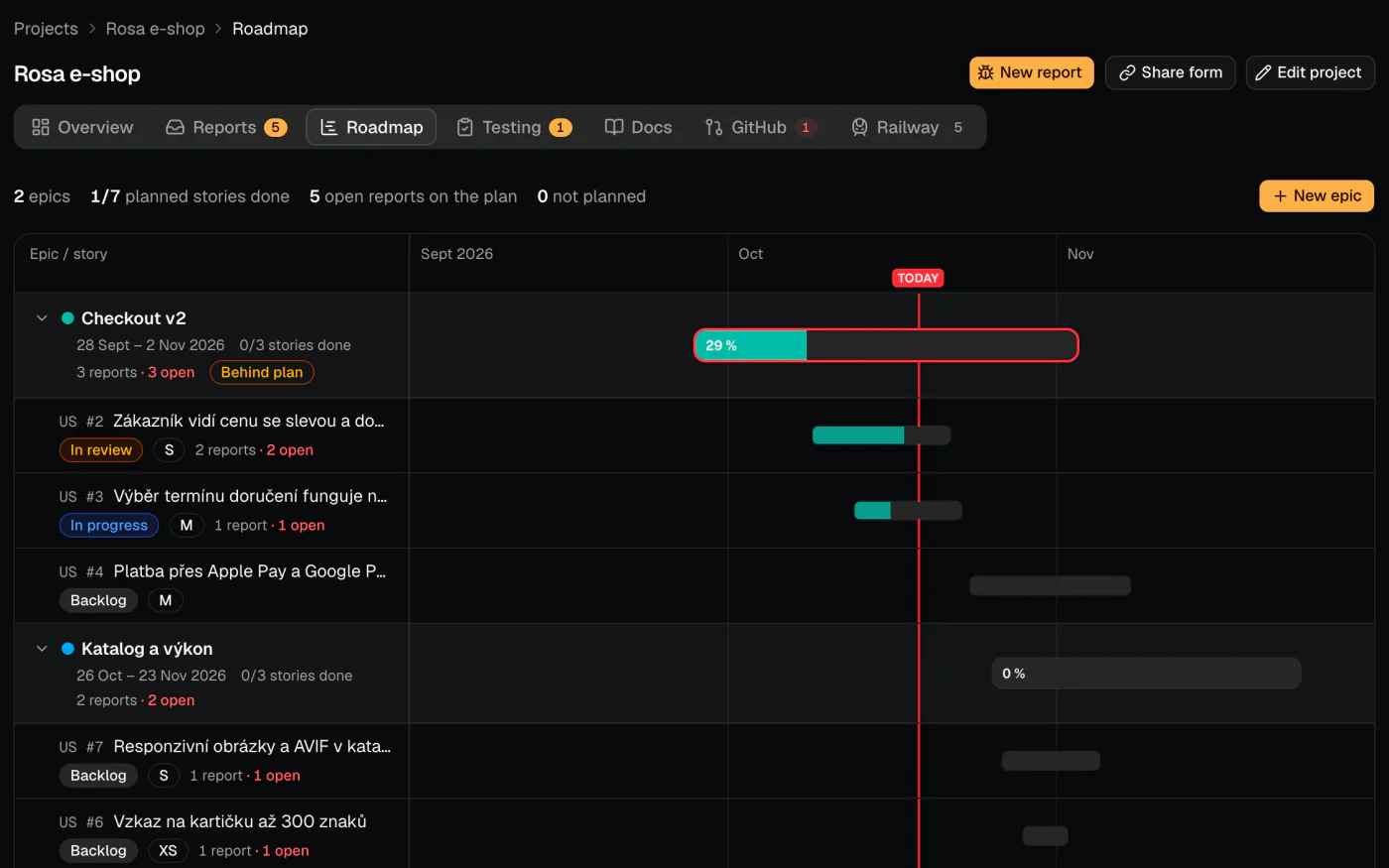The height and width of the screenshot is (868, 1389).
Task: Add a New epic
Action: click(1317, 196)
